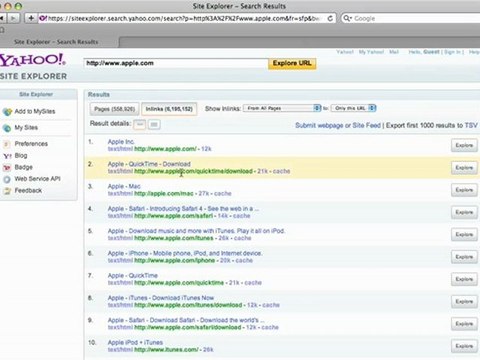Screen dimensions: 480x360
Task: Click the Yahoo! logo
Action: [33, 60]
